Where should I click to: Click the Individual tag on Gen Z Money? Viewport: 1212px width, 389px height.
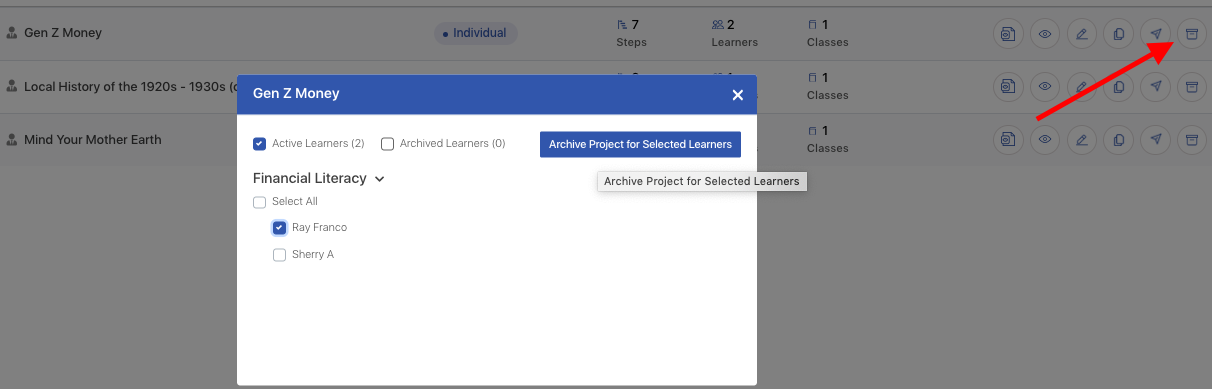coord(475,33)
